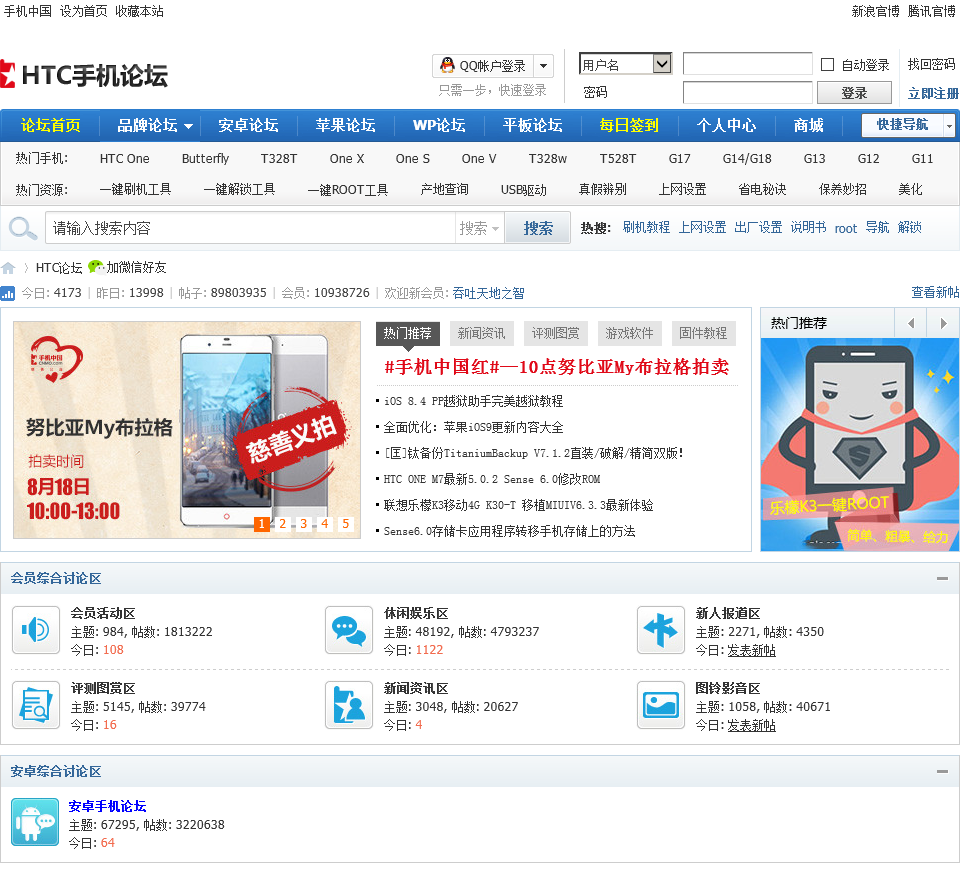
Task: Go to banner slide 5
Action: tap(345, 524)
